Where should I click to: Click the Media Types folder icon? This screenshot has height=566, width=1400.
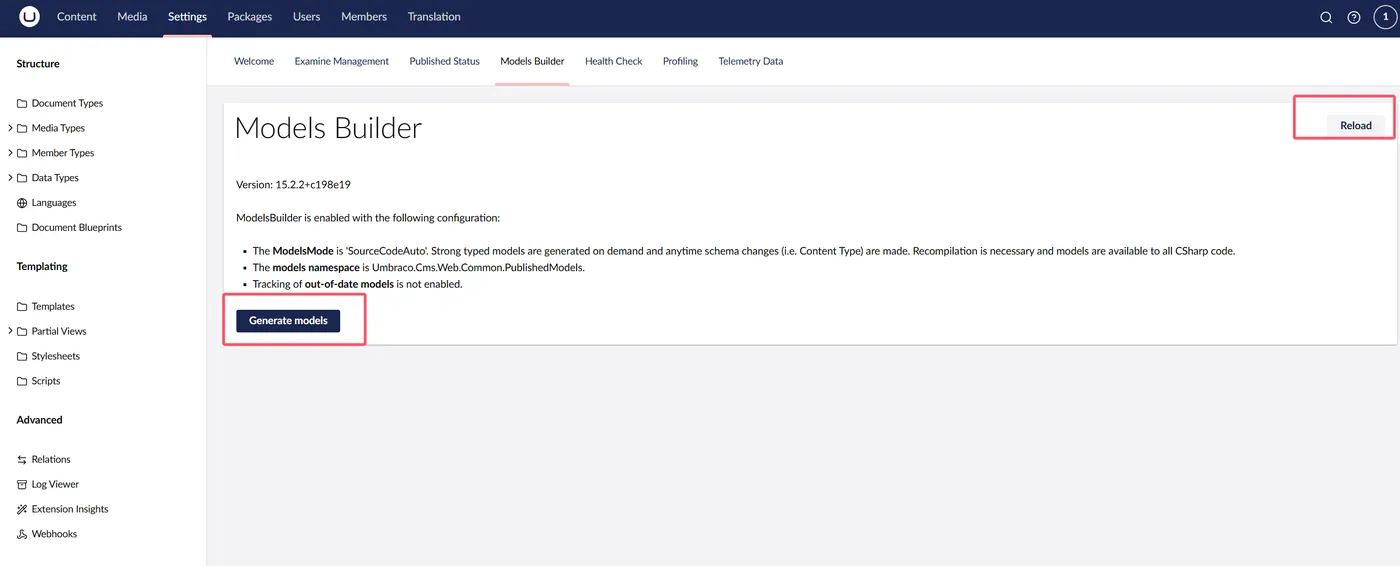point(22,128)
